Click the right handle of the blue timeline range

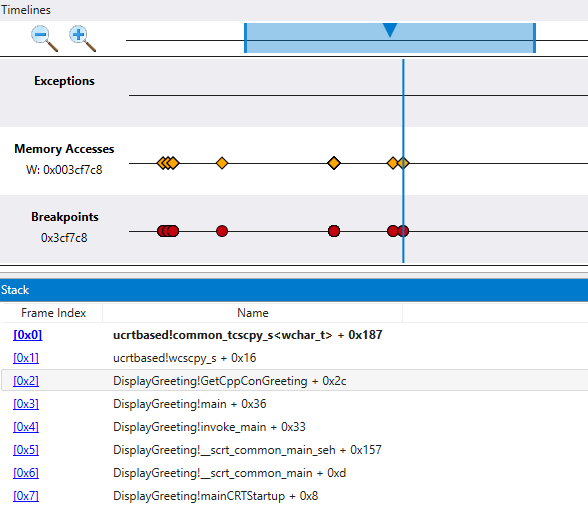click(x=534, y=38)
